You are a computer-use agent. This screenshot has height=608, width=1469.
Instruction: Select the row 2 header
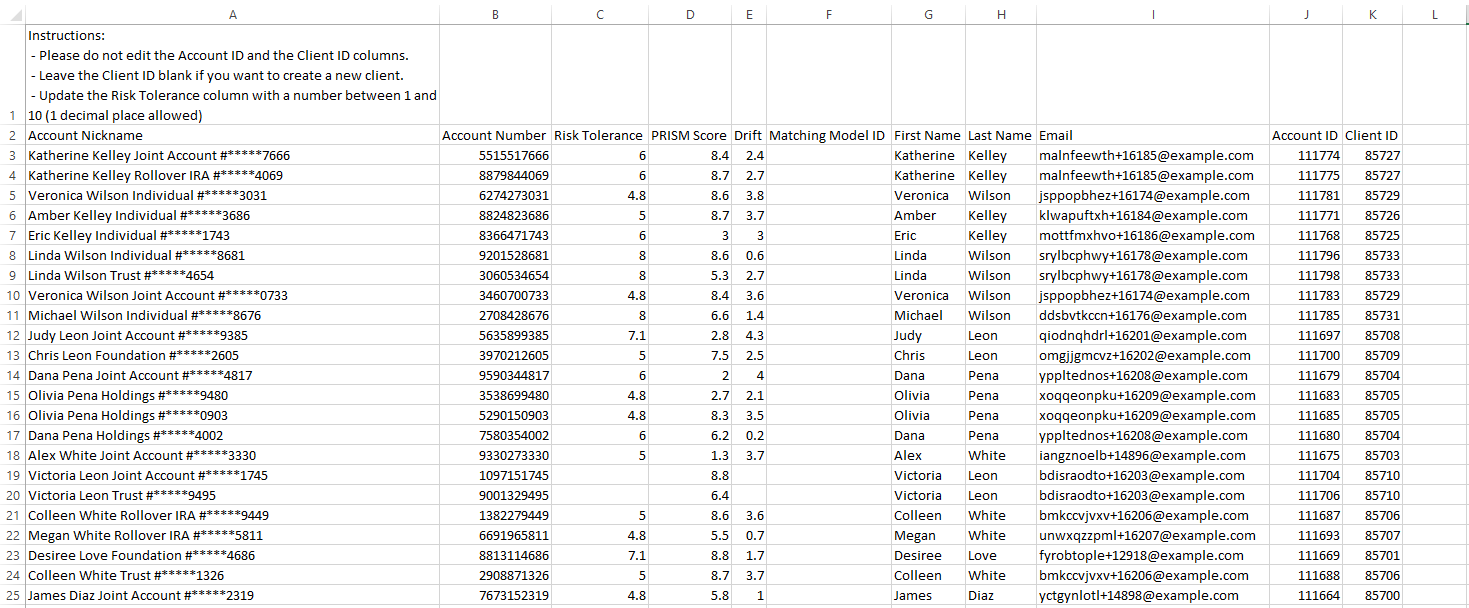[x=12, y=135]
